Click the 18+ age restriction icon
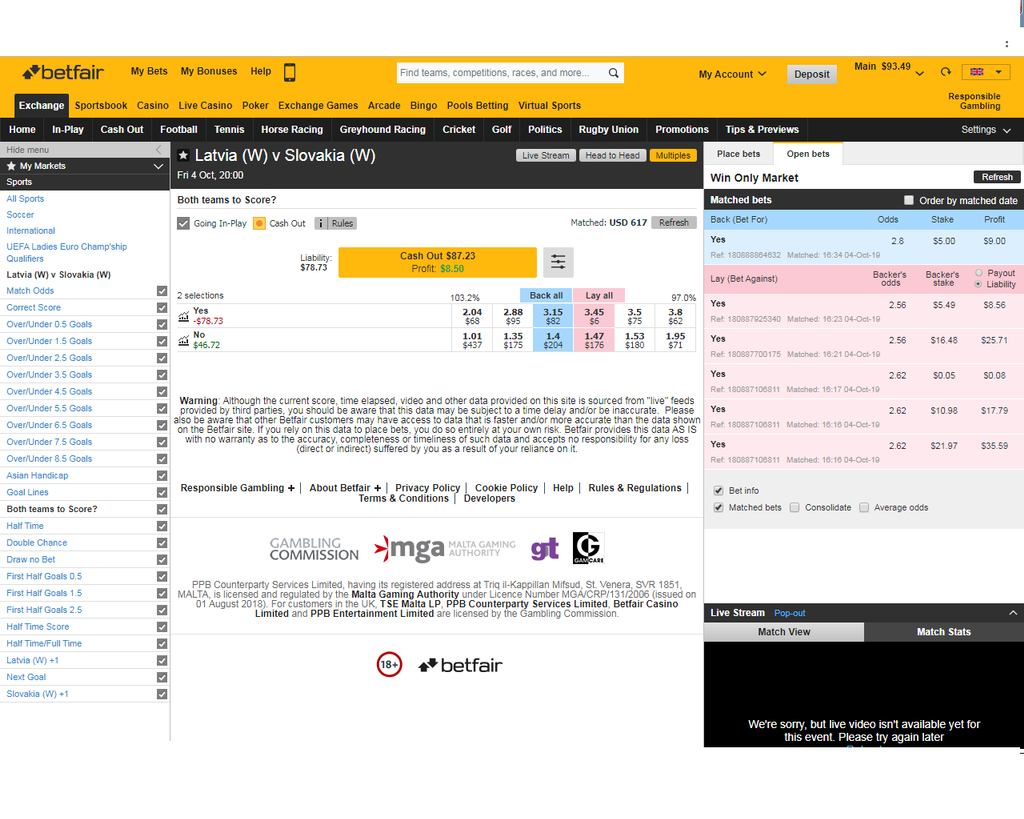The height and width of the screenshot is (819, 1024). pyautogui.click(x=389, y=664)
